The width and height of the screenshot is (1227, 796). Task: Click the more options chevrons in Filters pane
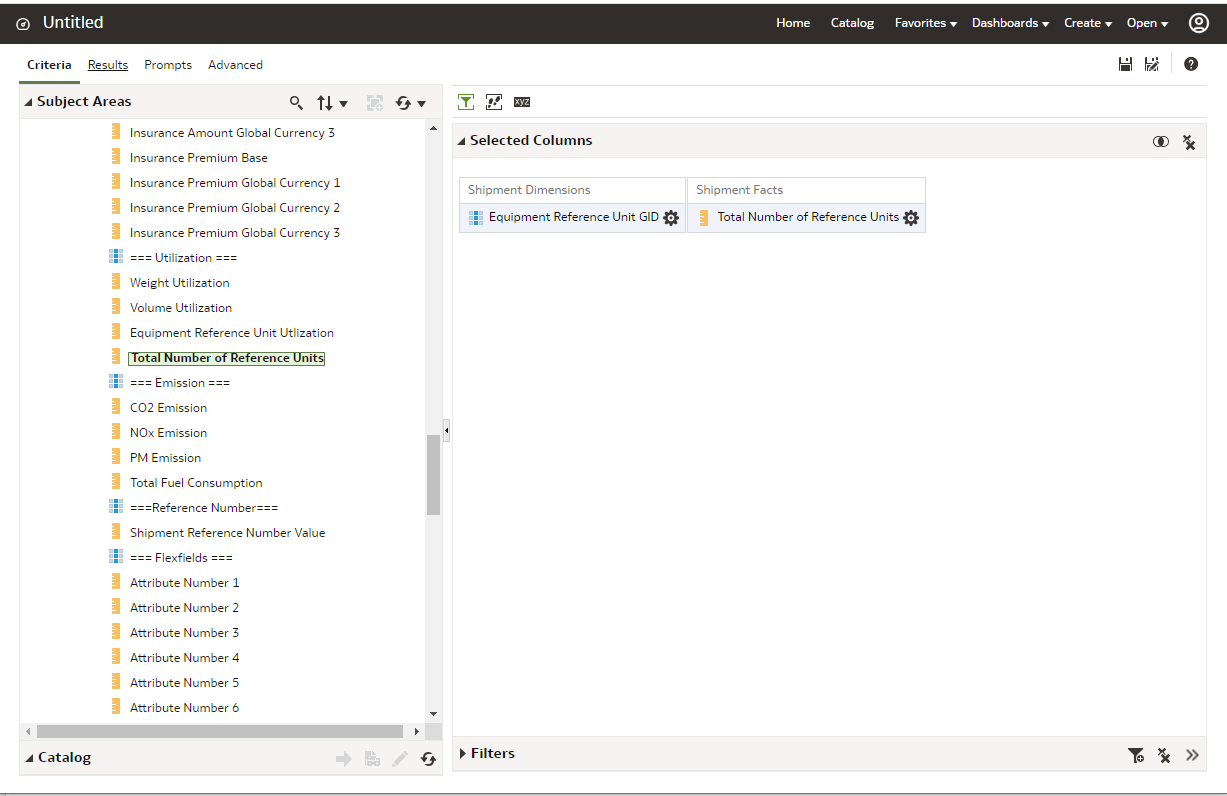1192,755
